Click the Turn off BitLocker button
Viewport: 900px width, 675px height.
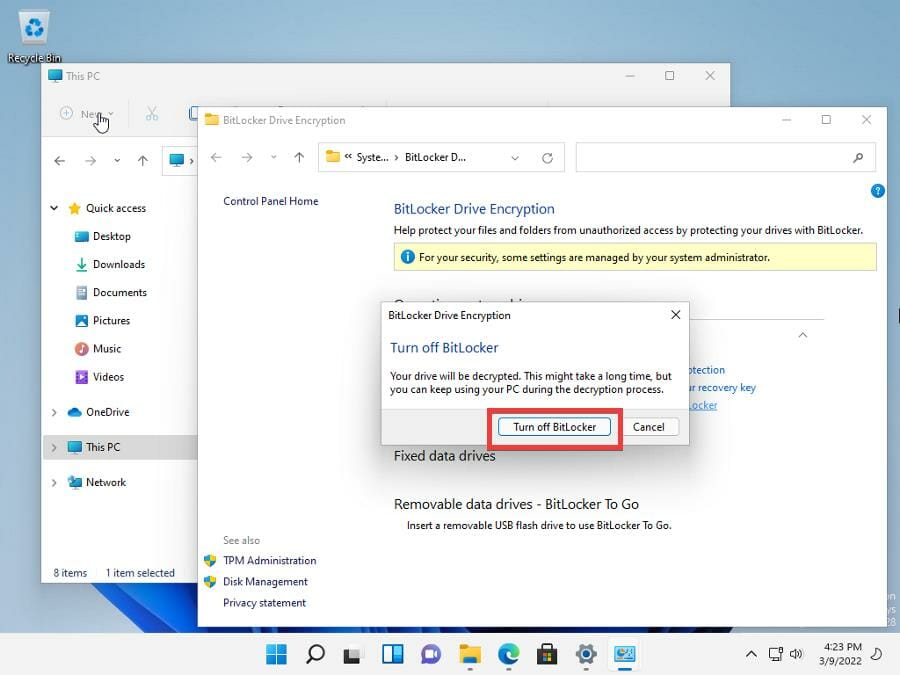554,426
